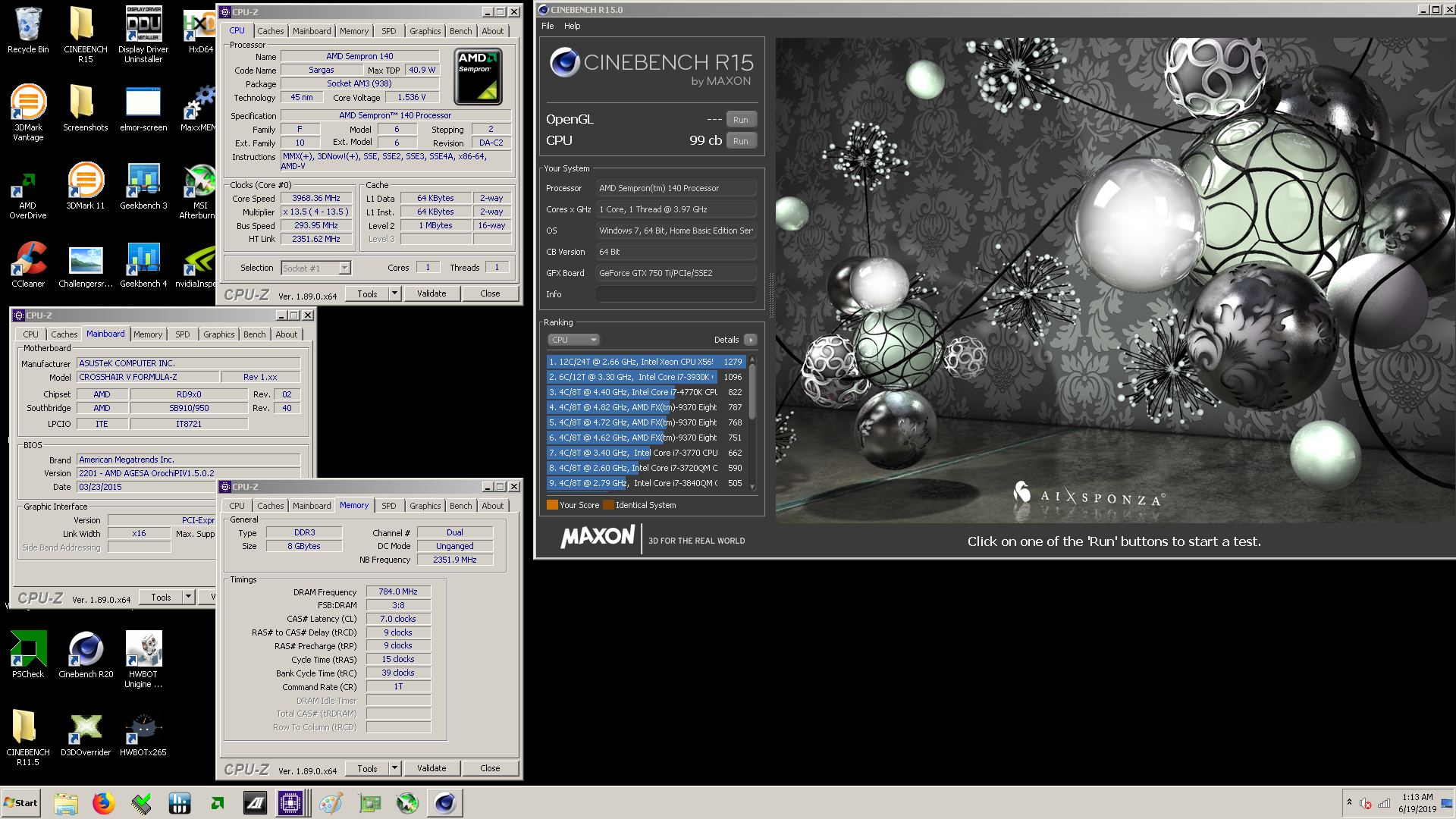Open Cinebench File menu
The height and width of the screenshot is (819, 1456).
tap(548, 26)
